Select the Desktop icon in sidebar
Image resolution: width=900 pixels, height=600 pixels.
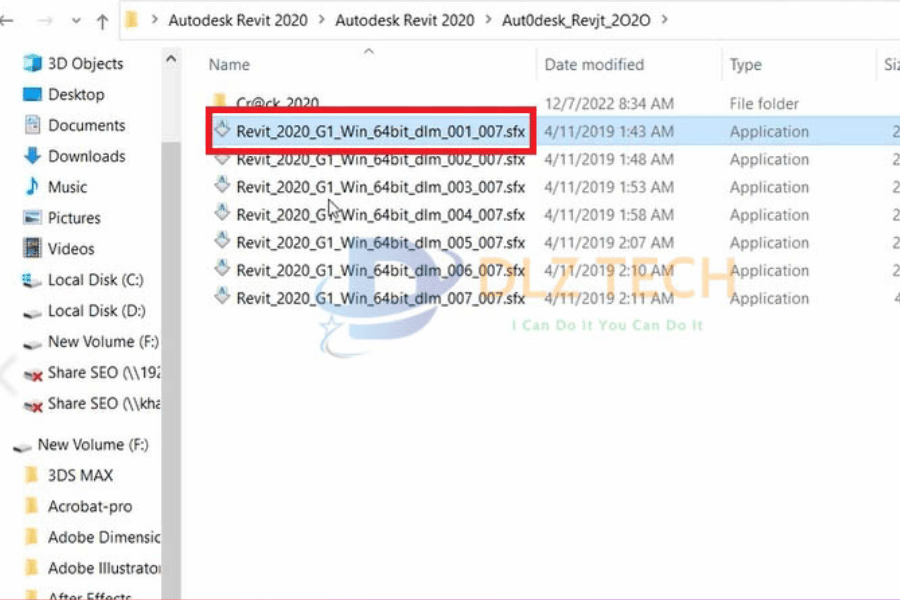pyautogui.click(x=32, y=95)
